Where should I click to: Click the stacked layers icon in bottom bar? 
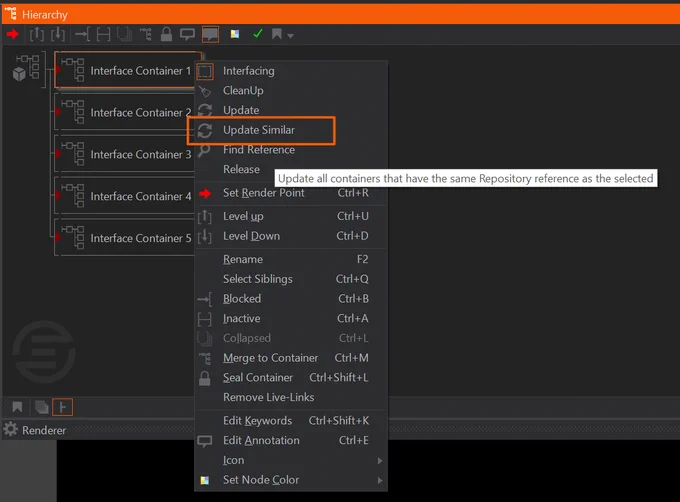coord(41,407)
